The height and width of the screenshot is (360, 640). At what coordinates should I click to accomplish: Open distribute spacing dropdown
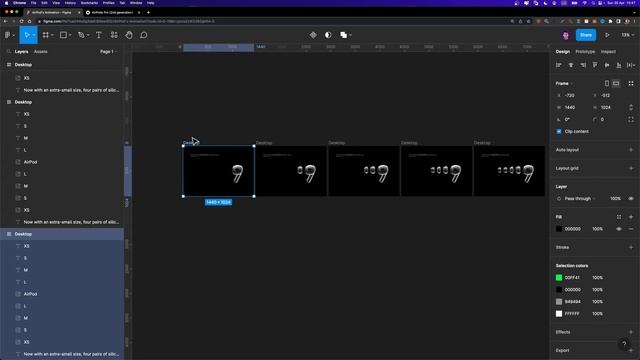point(631,65)
